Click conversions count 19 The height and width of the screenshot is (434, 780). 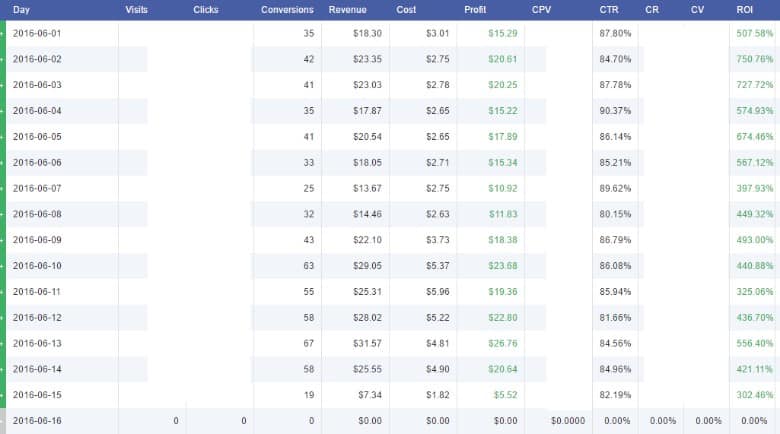[x=309, y=395]
